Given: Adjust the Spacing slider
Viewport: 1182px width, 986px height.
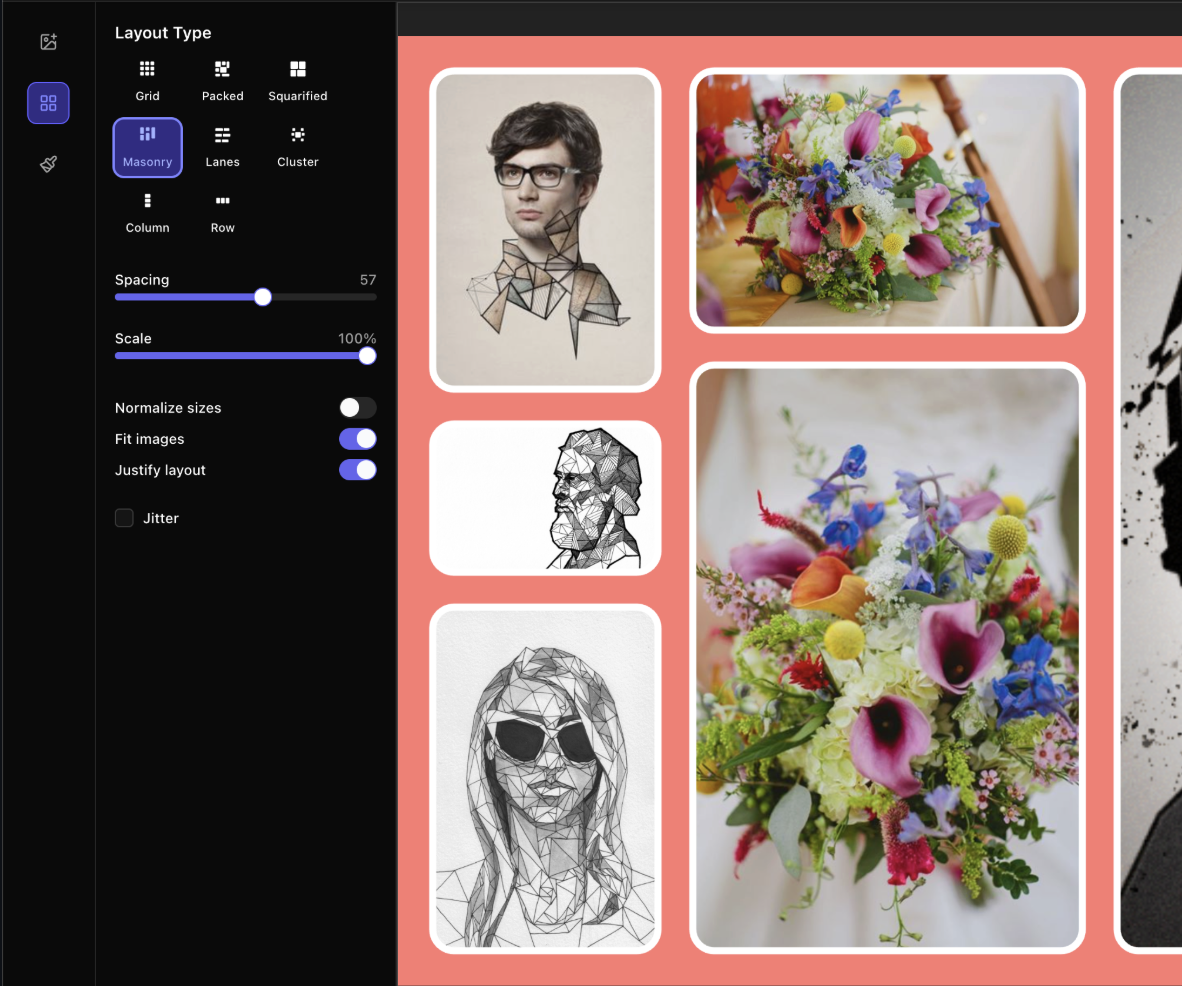Looking at the screenshot, I should pos(262,297).
